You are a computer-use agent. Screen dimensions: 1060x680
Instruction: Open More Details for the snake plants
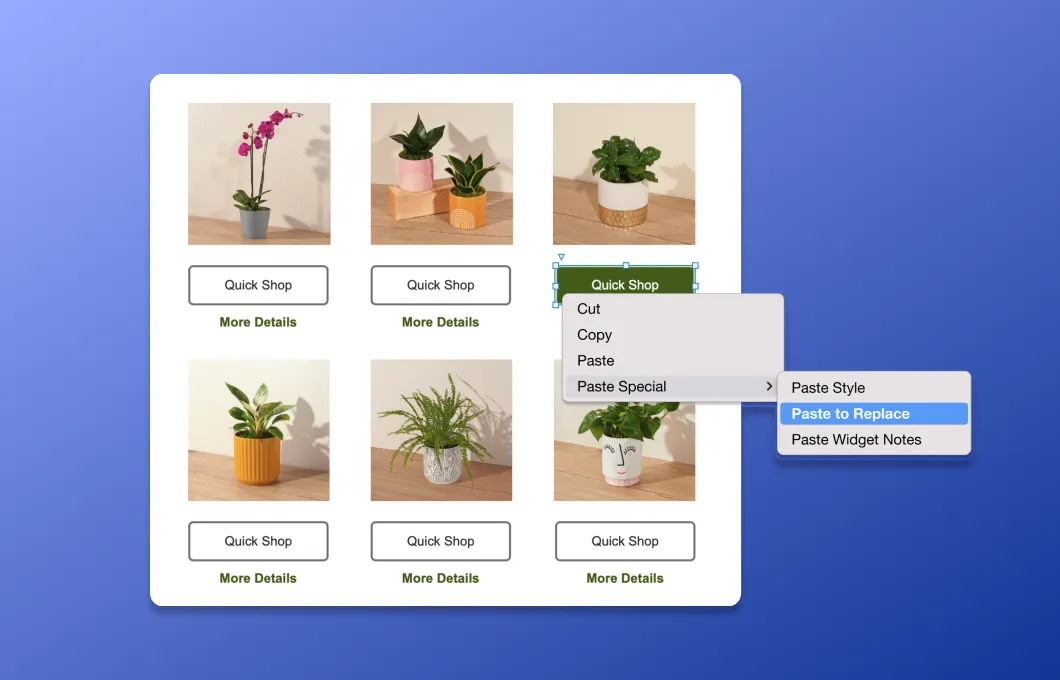coord(440,322)
